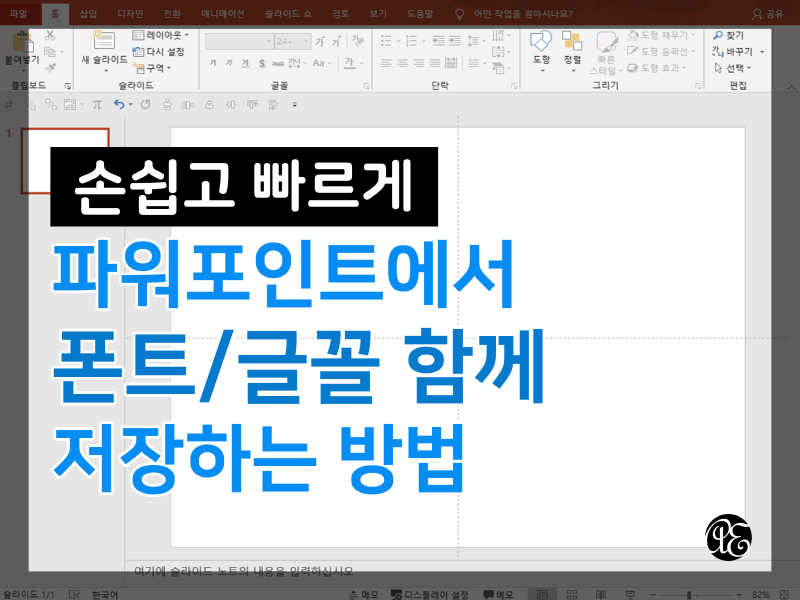Align paragraph text to the left
Screen dimensions: 800x600
[386, 63]
